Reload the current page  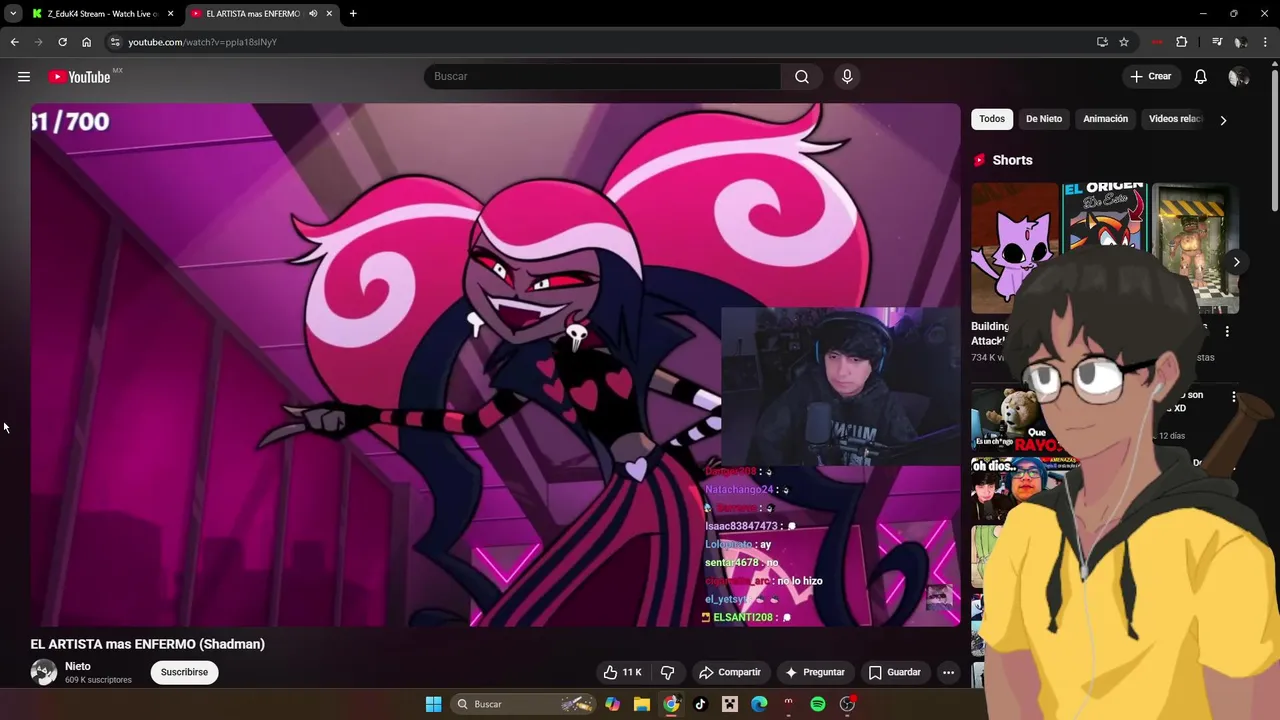pos(62,42)
